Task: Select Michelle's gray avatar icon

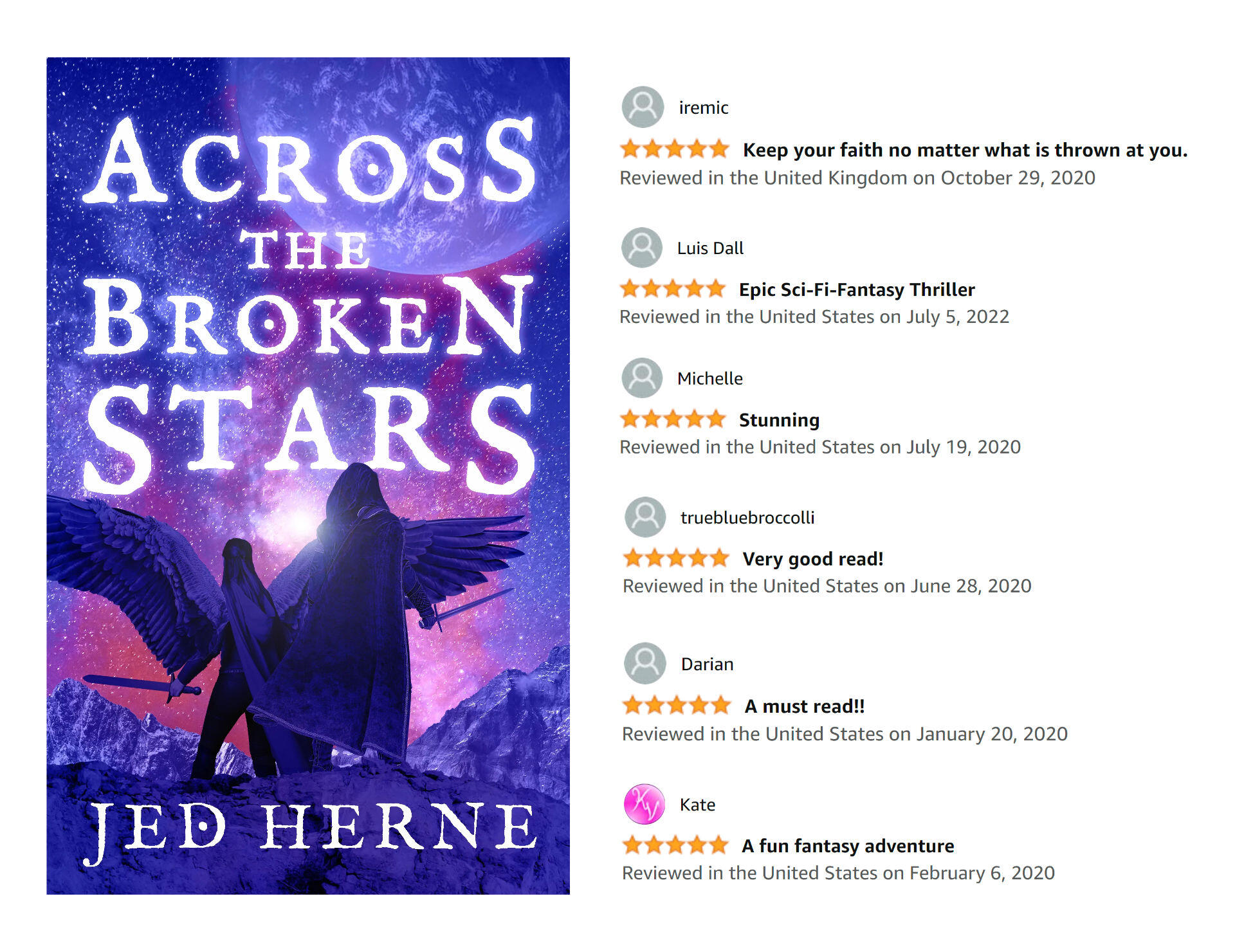Action: pyautogui.click(x=641, y=378)
